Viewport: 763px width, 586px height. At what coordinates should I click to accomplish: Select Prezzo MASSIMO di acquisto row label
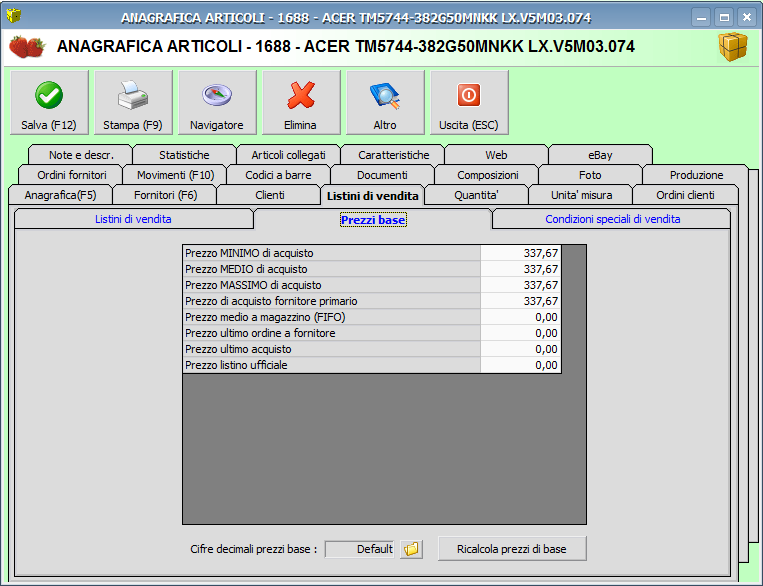tap(332, 285)
